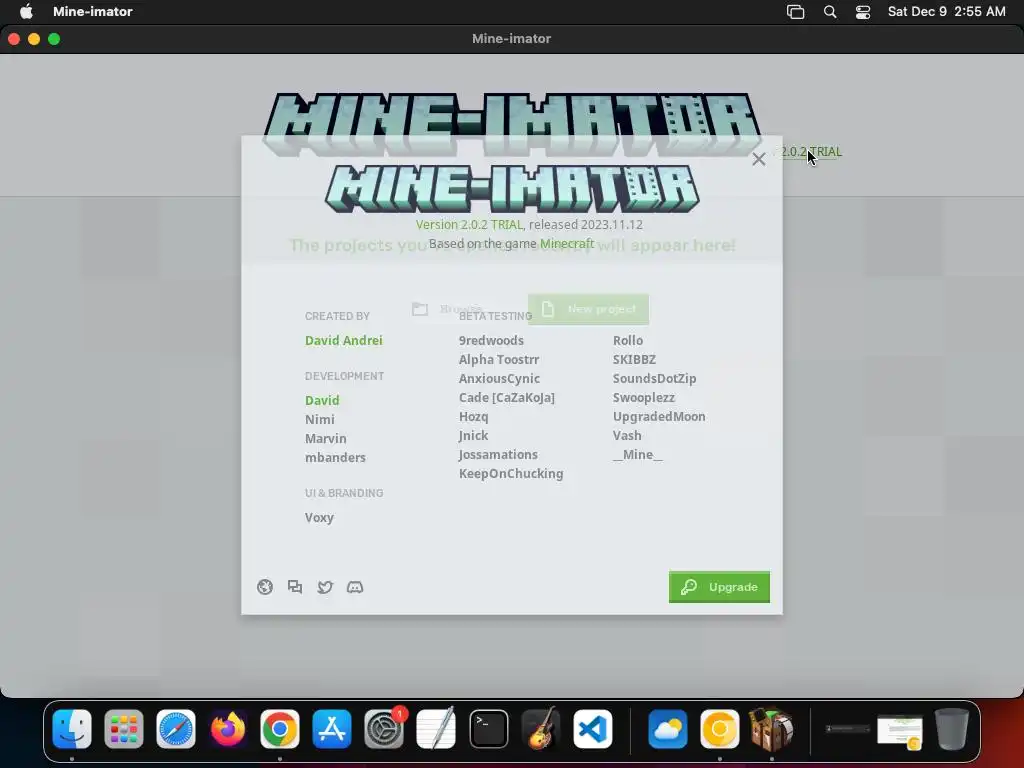Follow the Minecraft link
The width and height of the screenshot is (1024, 768).
[x=567, y=244]
